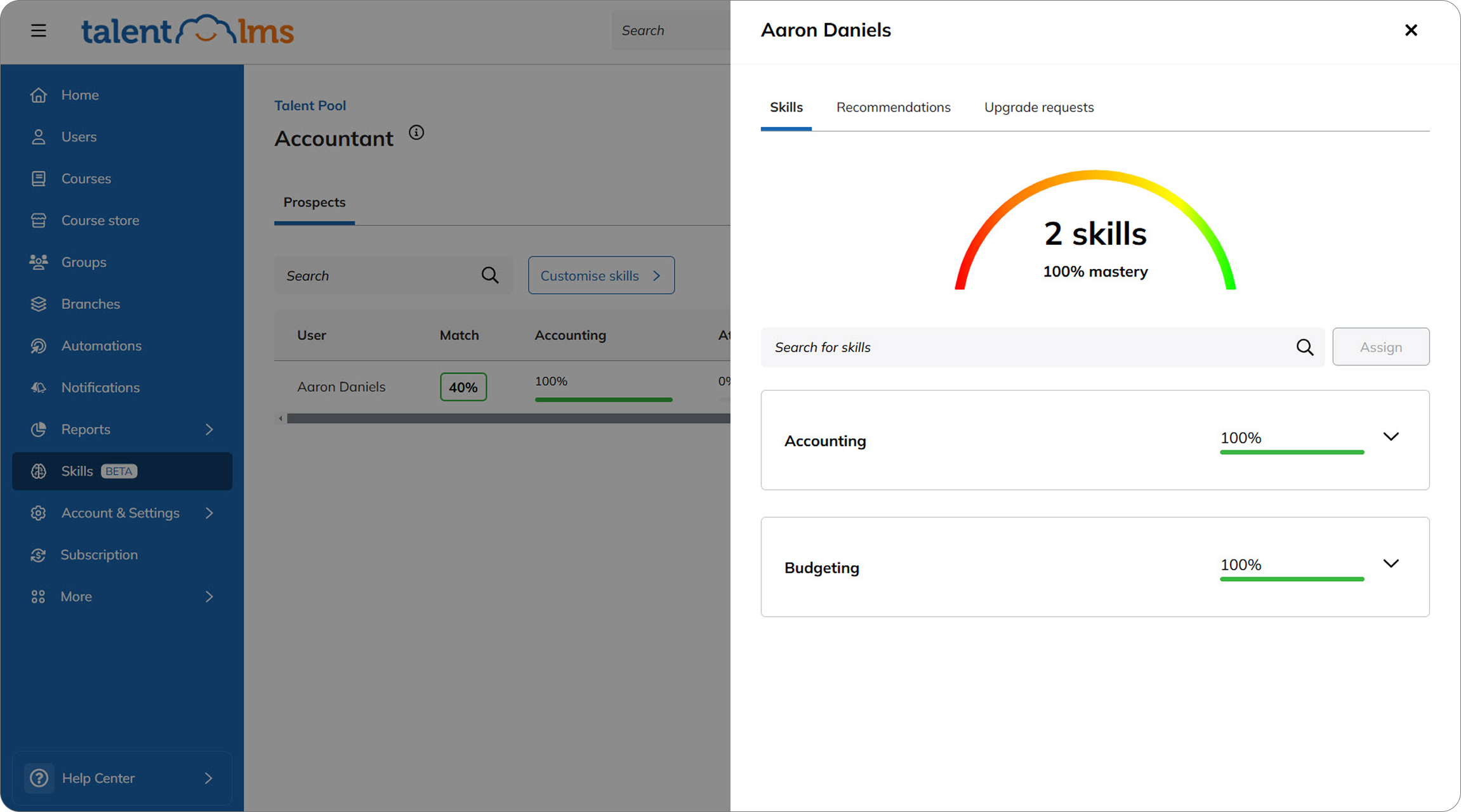Select the Prospects tab
This screenshot has height=812, width=1461.
point(314,203)
